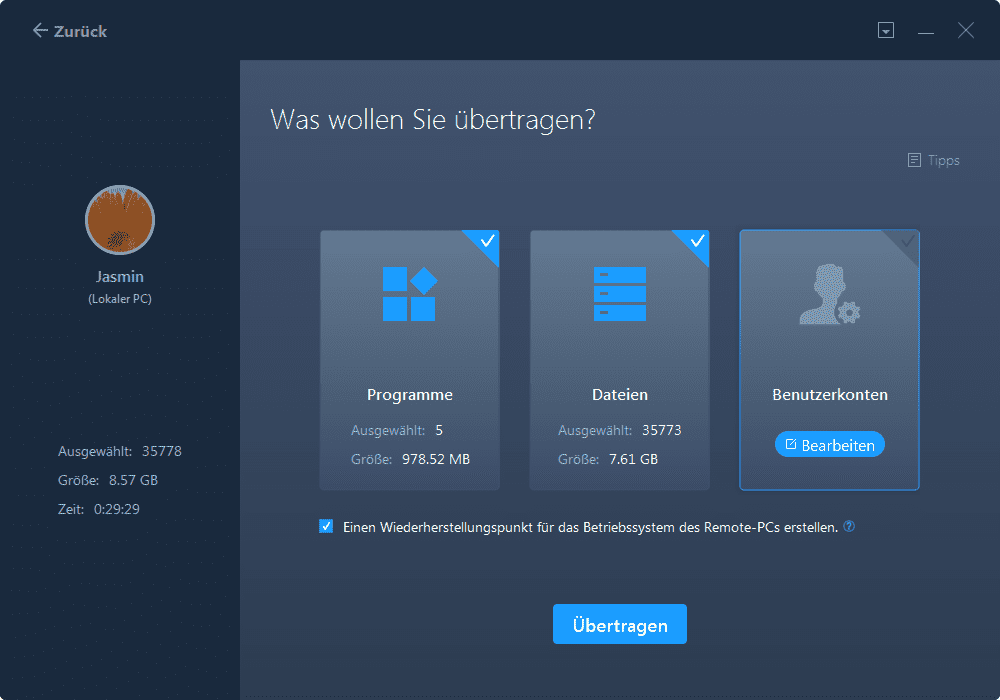Screen dimensions: 1000x700
Task: Click the help question mark icon
Action: [x=849, y=526]
